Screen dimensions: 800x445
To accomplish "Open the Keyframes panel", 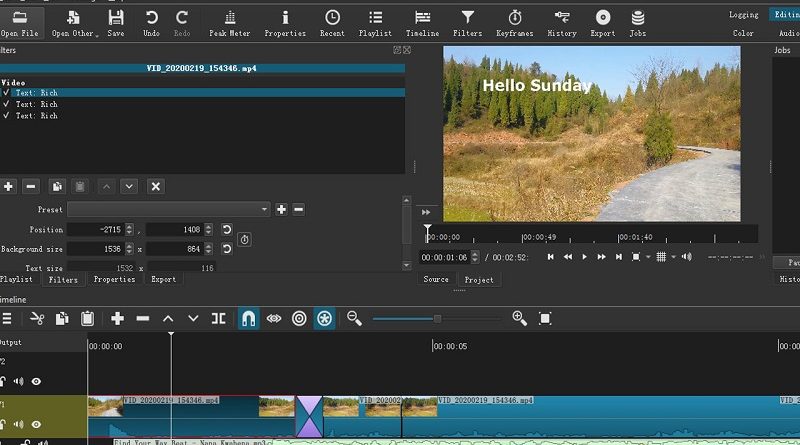I will [x=514, y=23].
